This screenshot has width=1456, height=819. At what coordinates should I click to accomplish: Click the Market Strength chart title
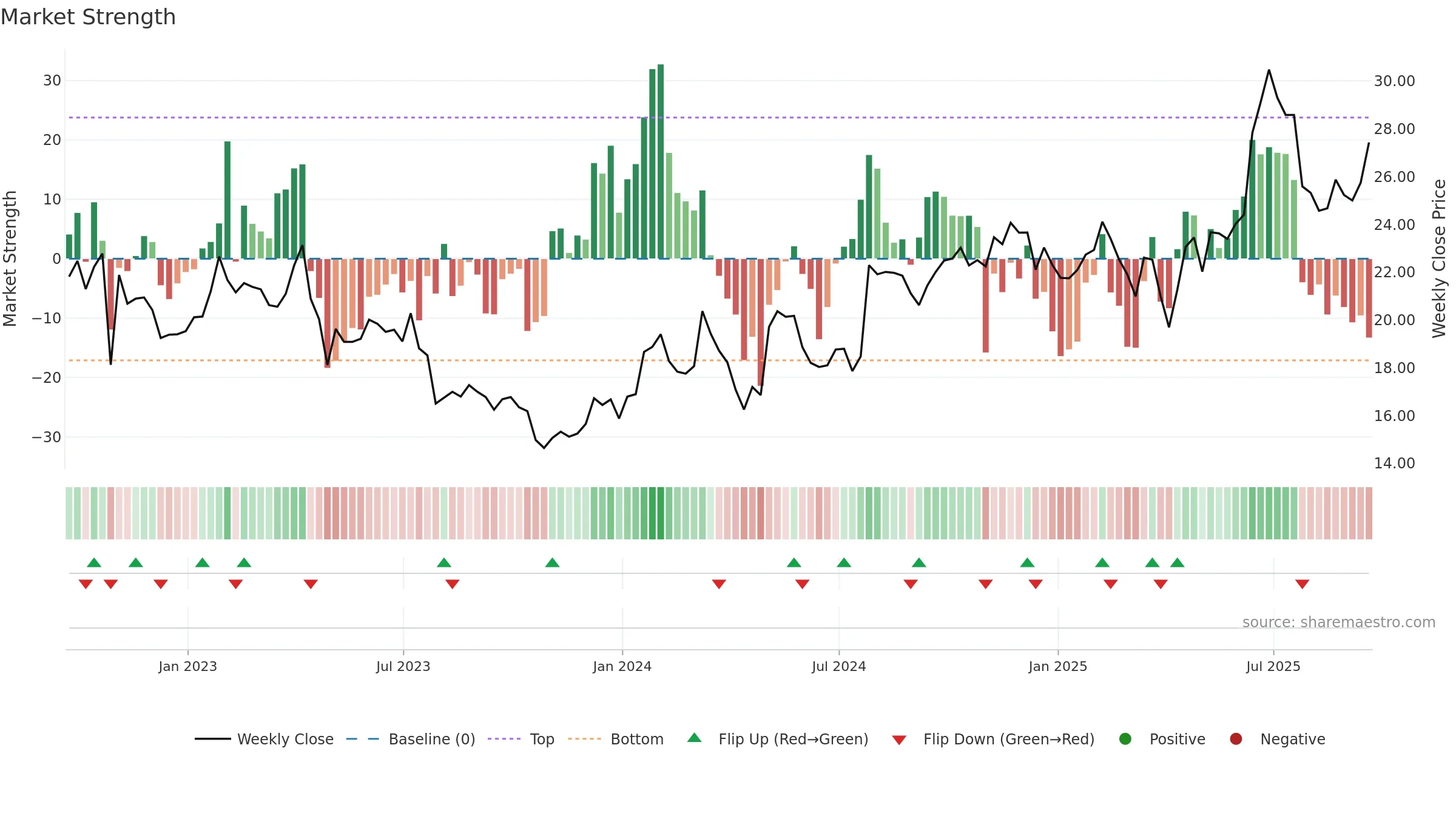click(x=88, y=17)
